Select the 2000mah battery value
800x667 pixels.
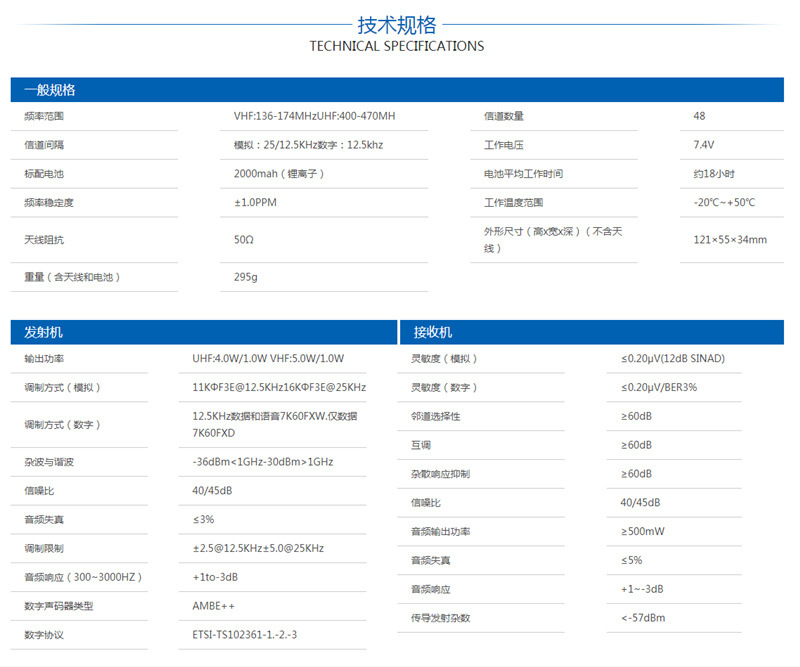[279, 174]
